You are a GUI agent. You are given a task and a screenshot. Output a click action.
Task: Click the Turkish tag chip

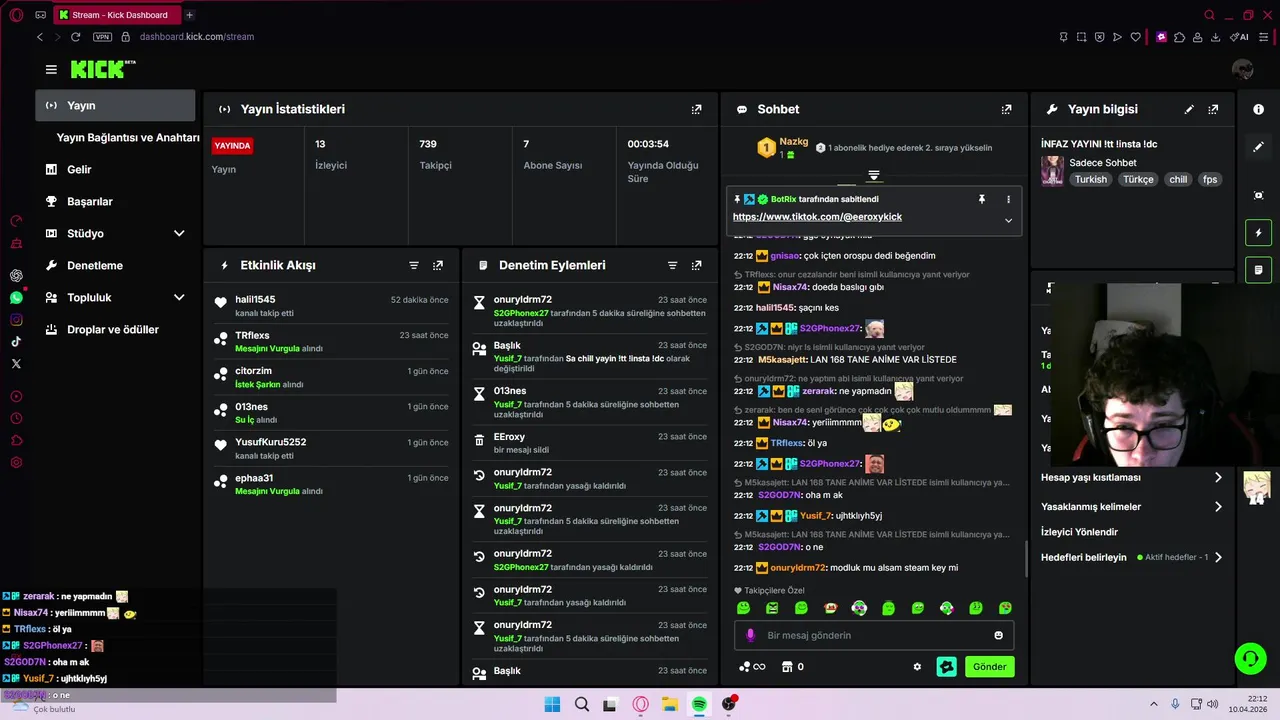pos(1091,180)
